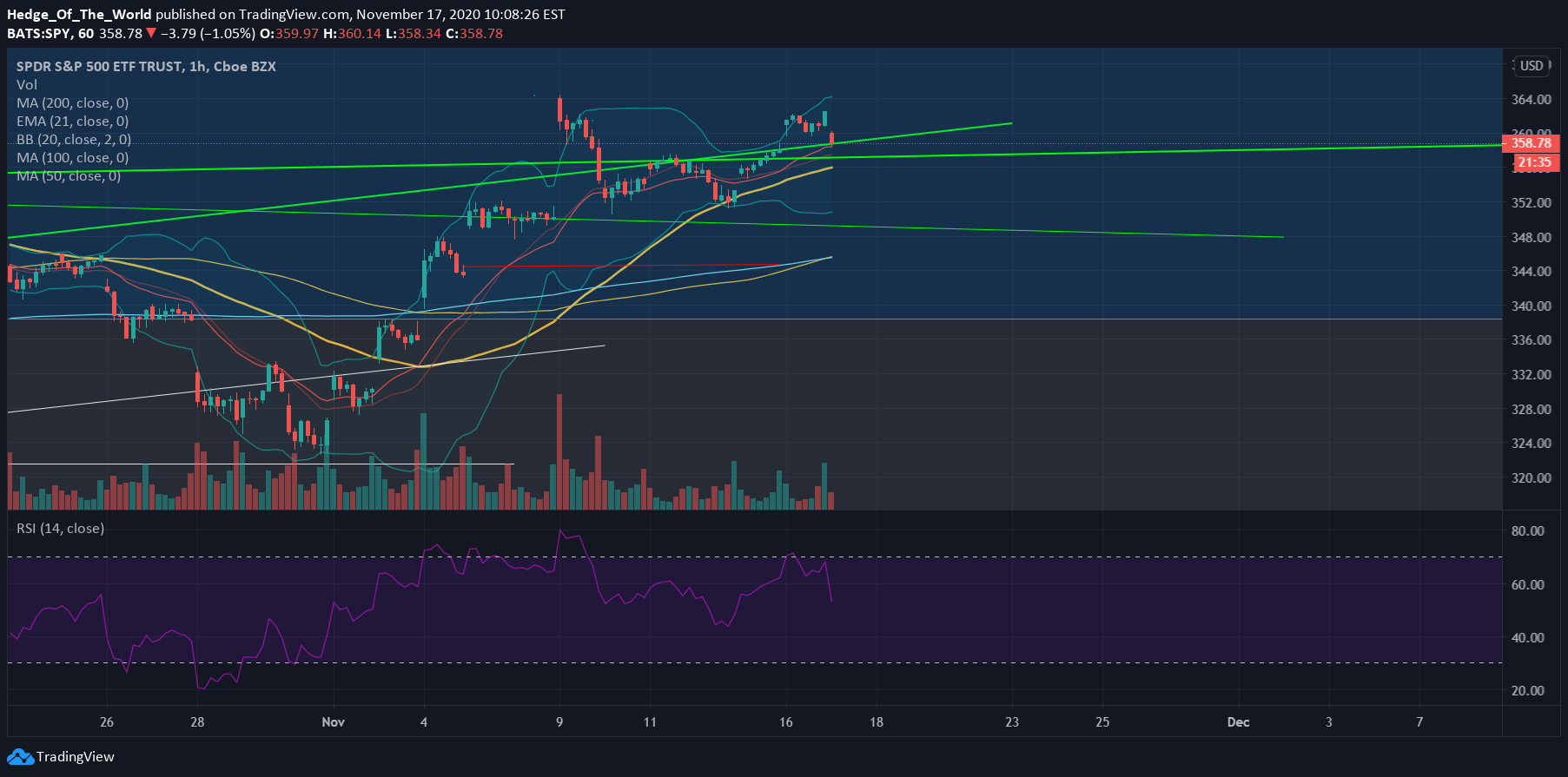This screenshot has width=1568, height=777.
Task: Click the 364.00 price axis label
Action: 1532,100
